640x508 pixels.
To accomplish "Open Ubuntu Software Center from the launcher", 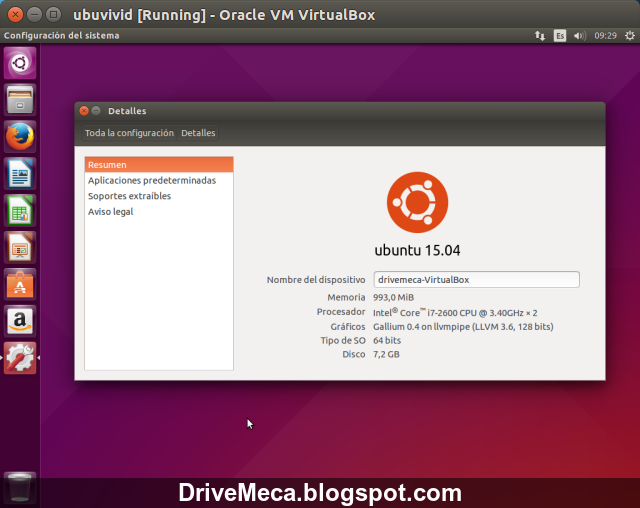I will [x=20, y=284].
